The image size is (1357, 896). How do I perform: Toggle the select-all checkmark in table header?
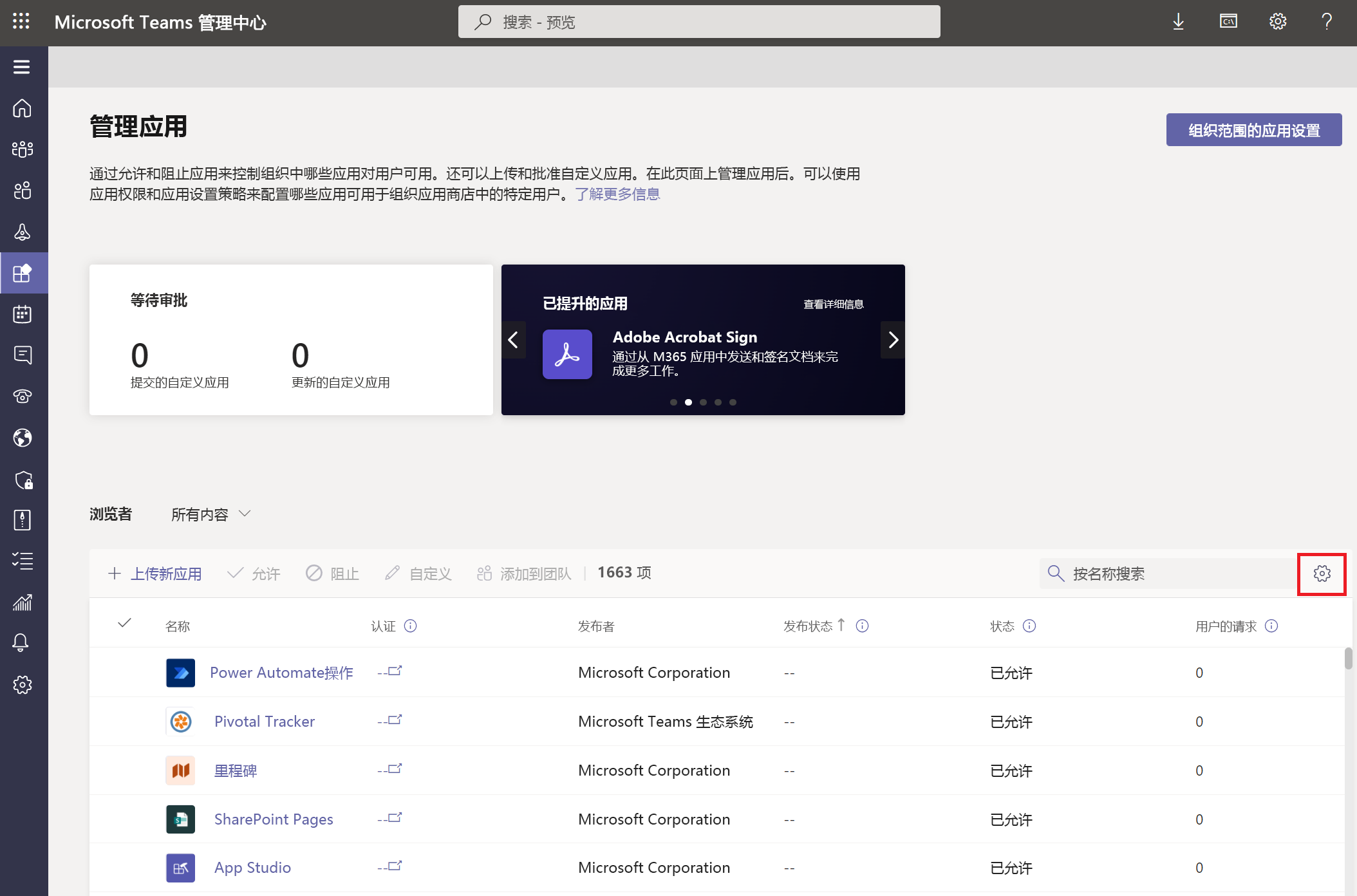click(x=125, y=623)
